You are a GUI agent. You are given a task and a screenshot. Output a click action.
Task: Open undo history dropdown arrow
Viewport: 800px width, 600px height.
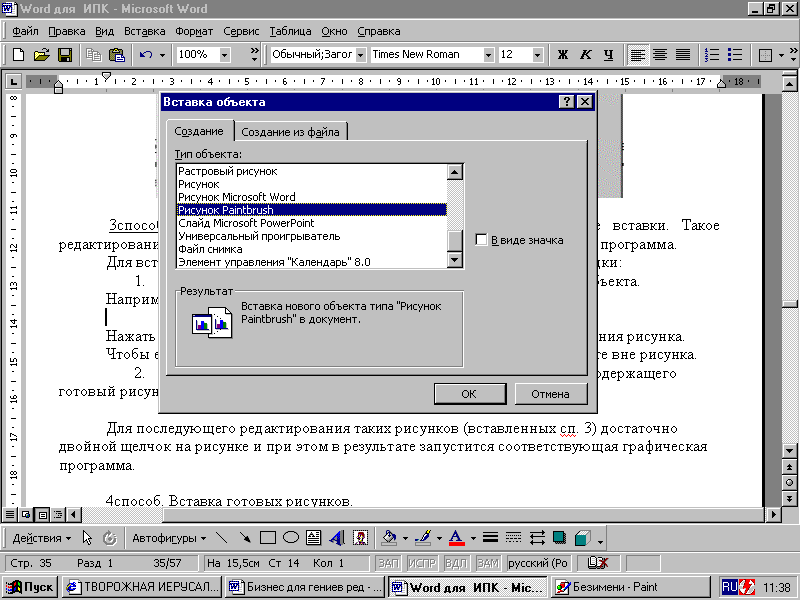162,55
